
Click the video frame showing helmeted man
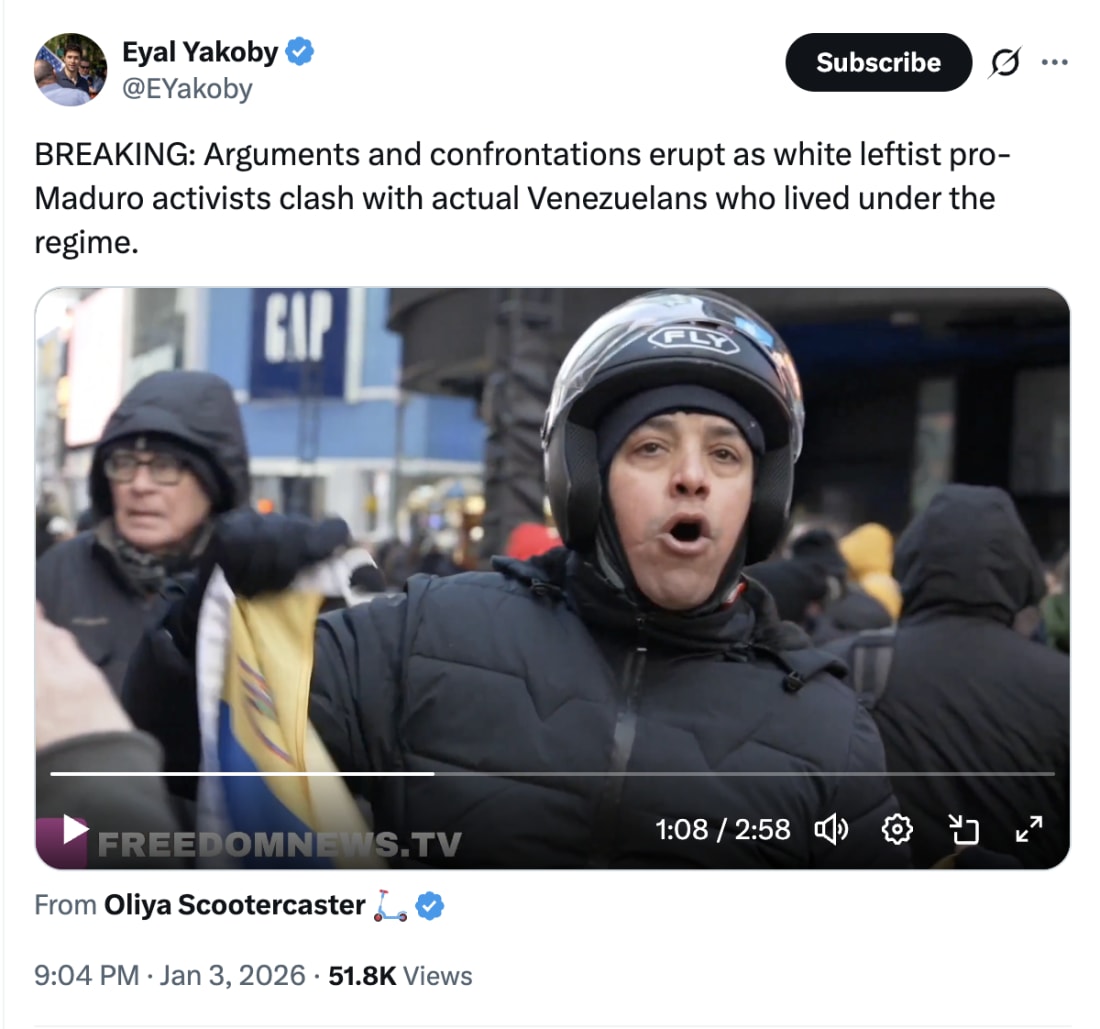(552, 533)
